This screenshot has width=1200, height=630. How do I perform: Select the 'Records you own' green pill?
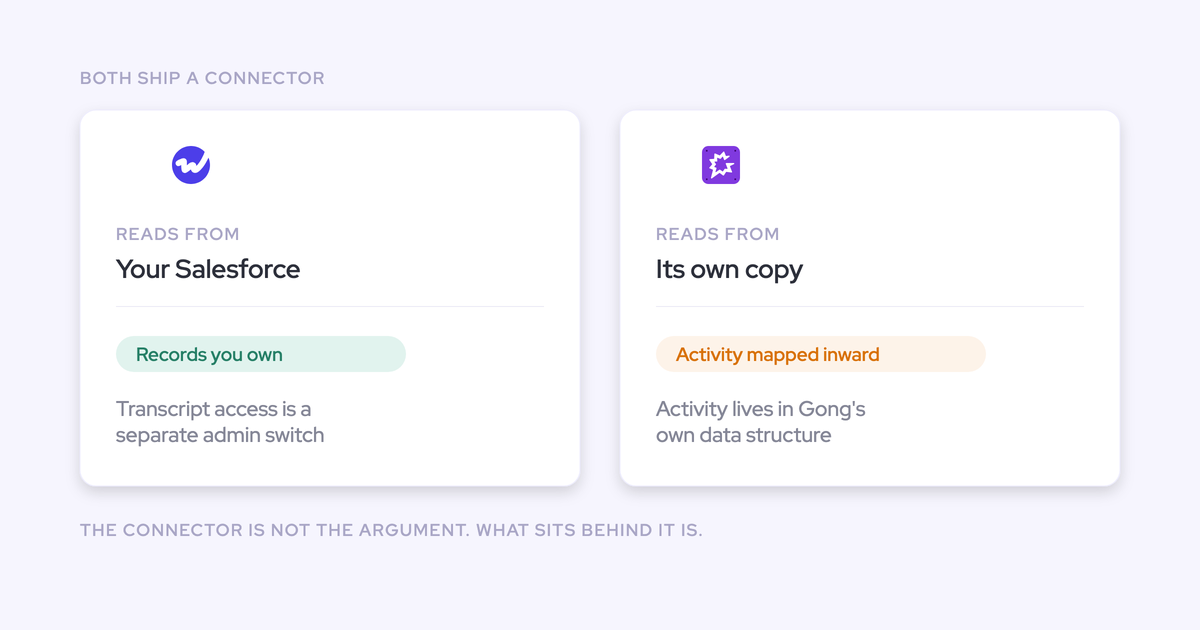click(261, 354)
